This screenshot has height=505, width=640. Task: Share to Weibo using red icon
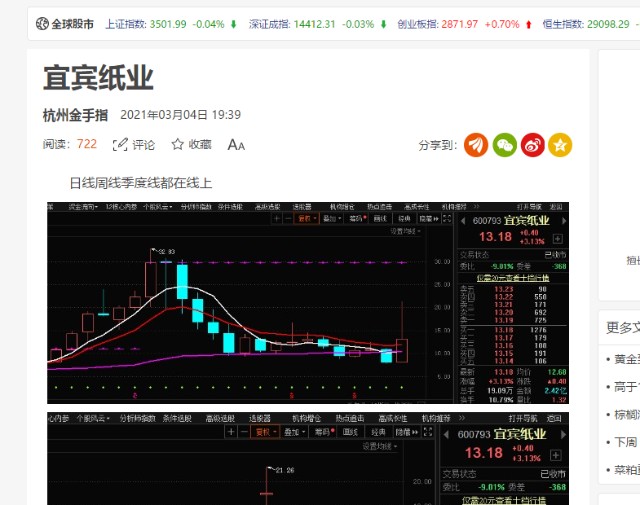coord(532,145)
